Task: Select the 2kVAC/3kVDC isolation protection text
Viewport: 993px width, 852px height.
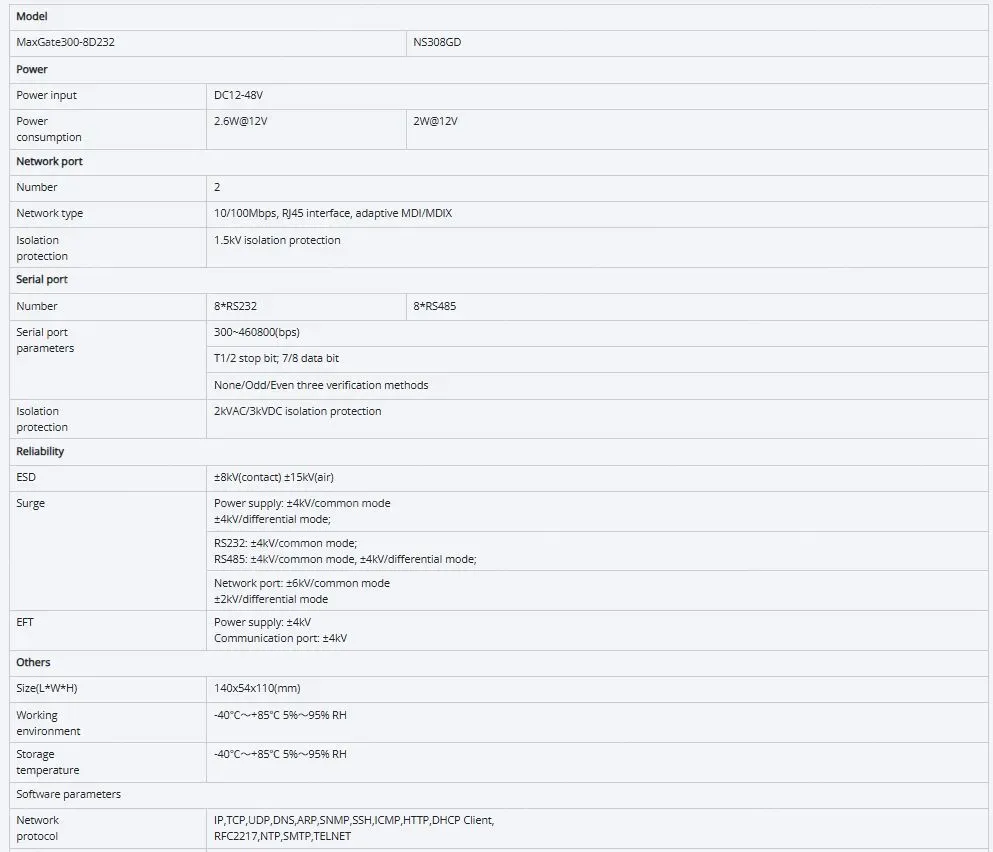Action: 297,411
